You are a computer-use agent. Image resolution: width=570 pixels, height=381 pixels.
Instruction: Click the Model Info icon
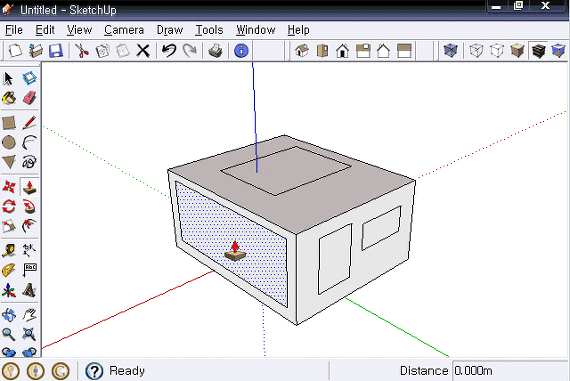coord(241,51)
